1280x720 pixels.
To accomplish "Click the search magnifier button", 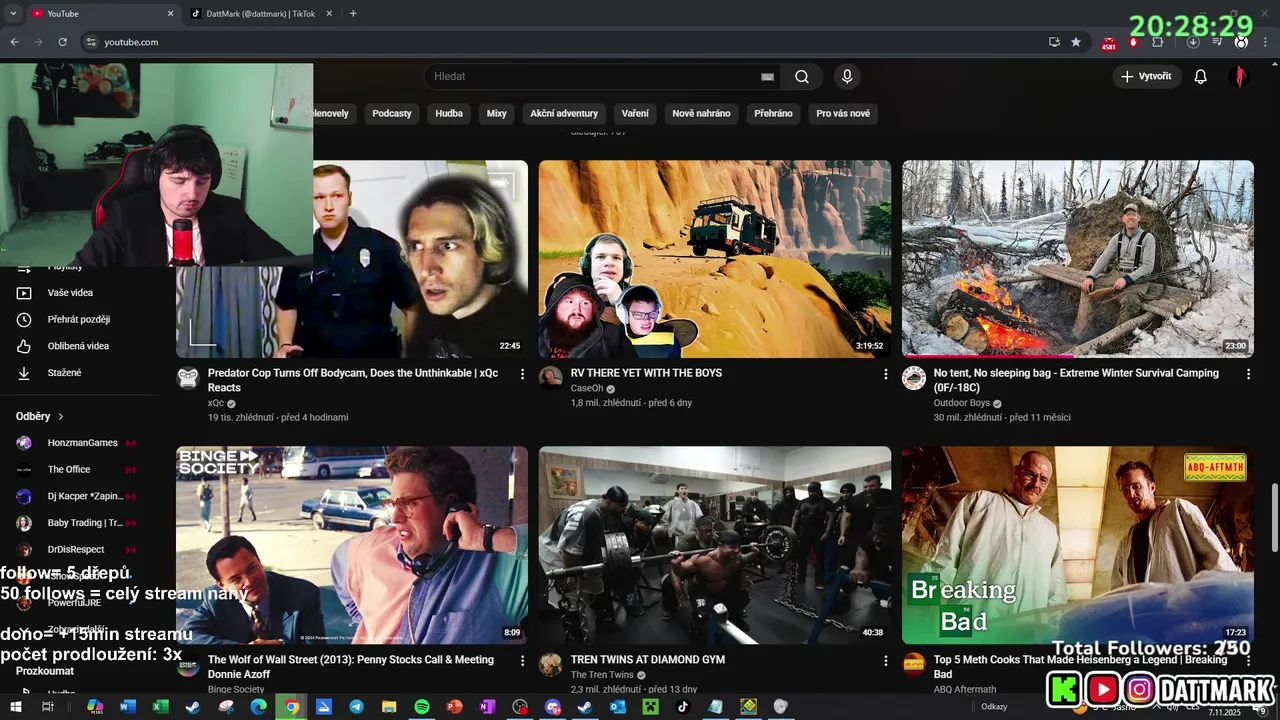I will coord(802,76).
